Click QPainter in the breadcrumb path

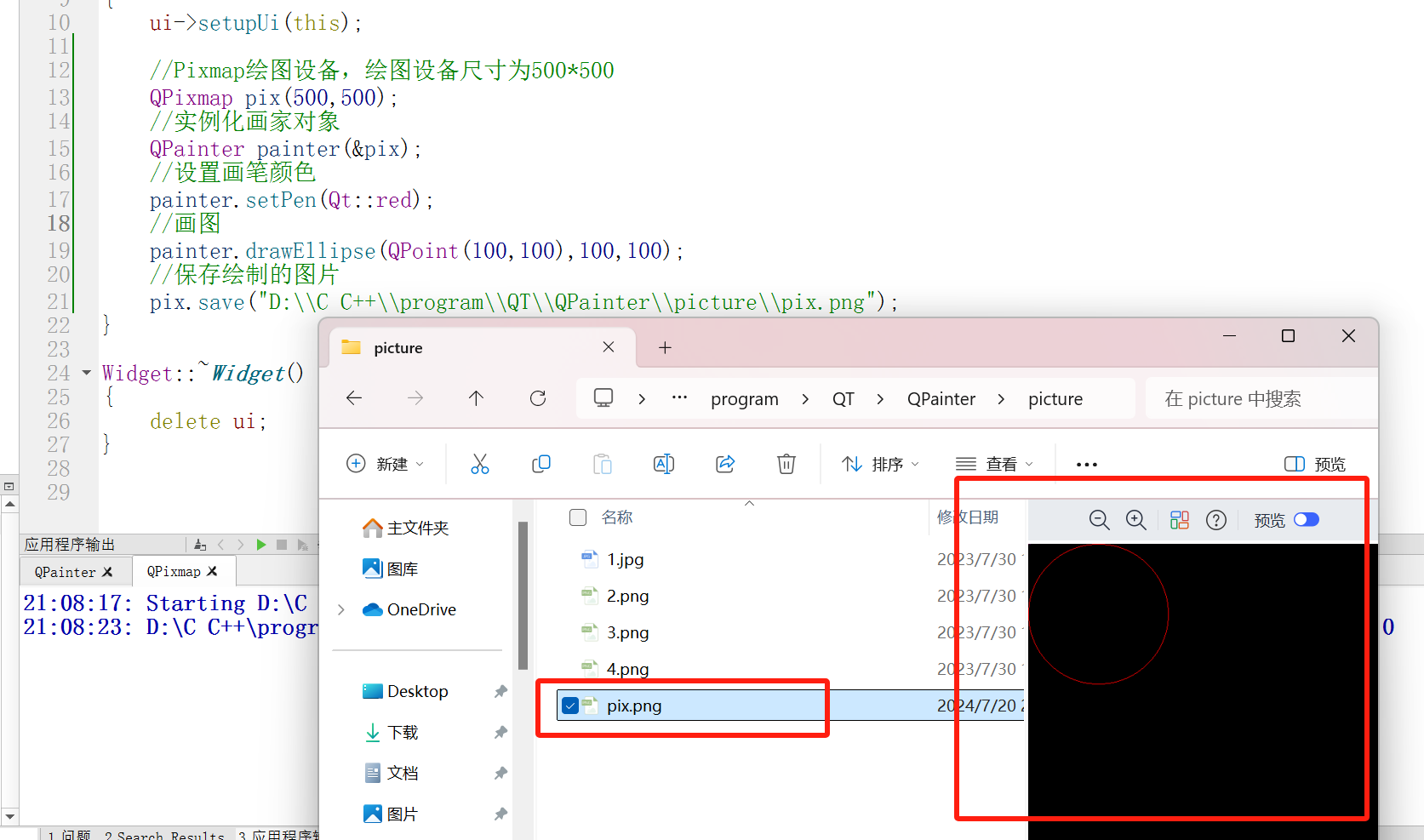click(941, 398)
